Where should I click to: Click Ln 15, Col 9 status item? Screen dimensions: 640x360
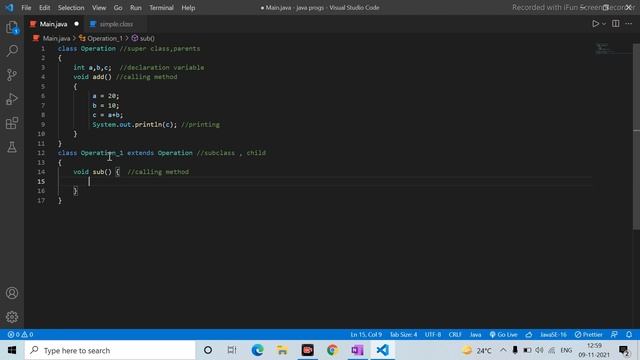coord(366,335)
